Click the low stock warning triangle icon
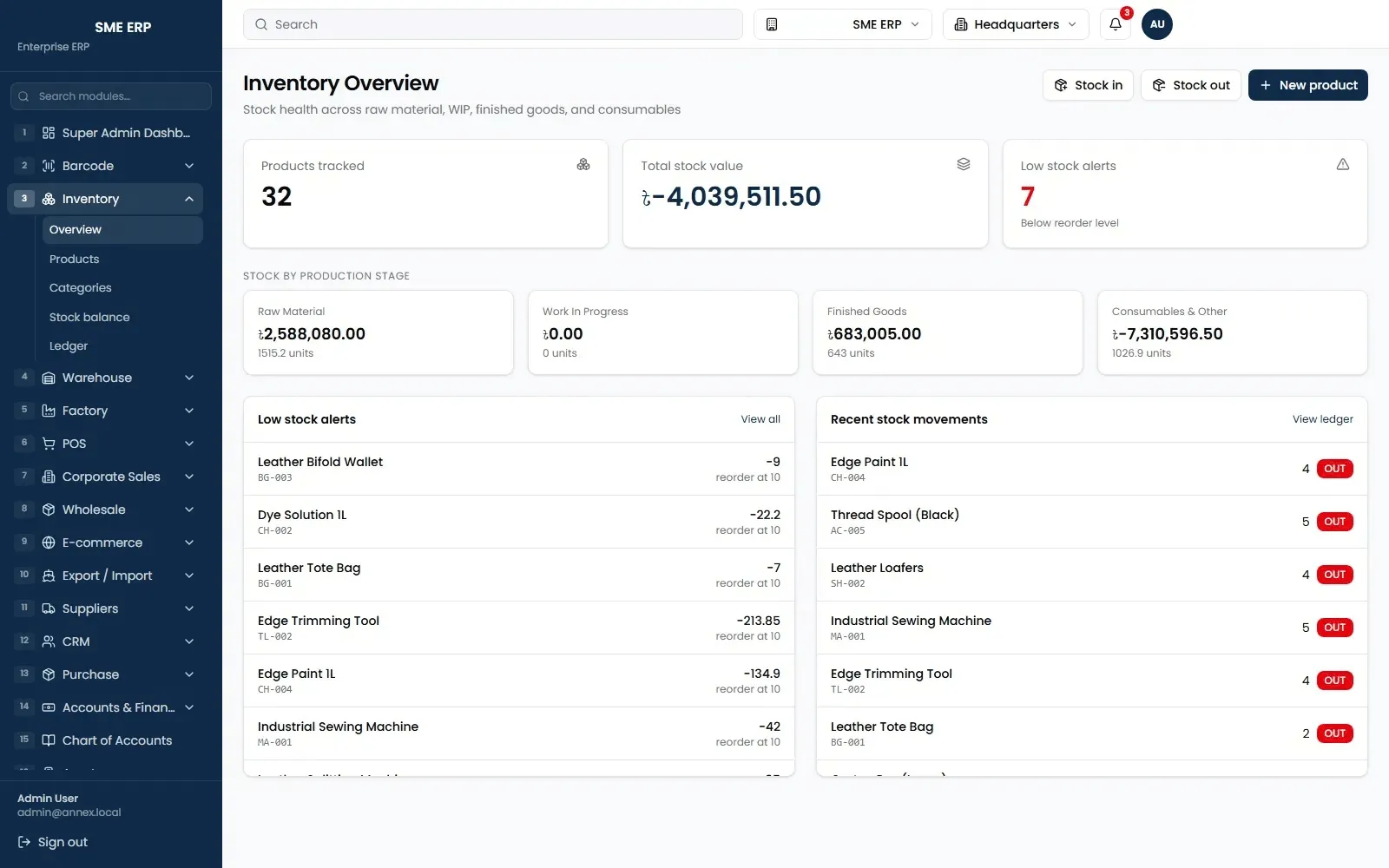 pyautogui.click(x=1343, y=164)
